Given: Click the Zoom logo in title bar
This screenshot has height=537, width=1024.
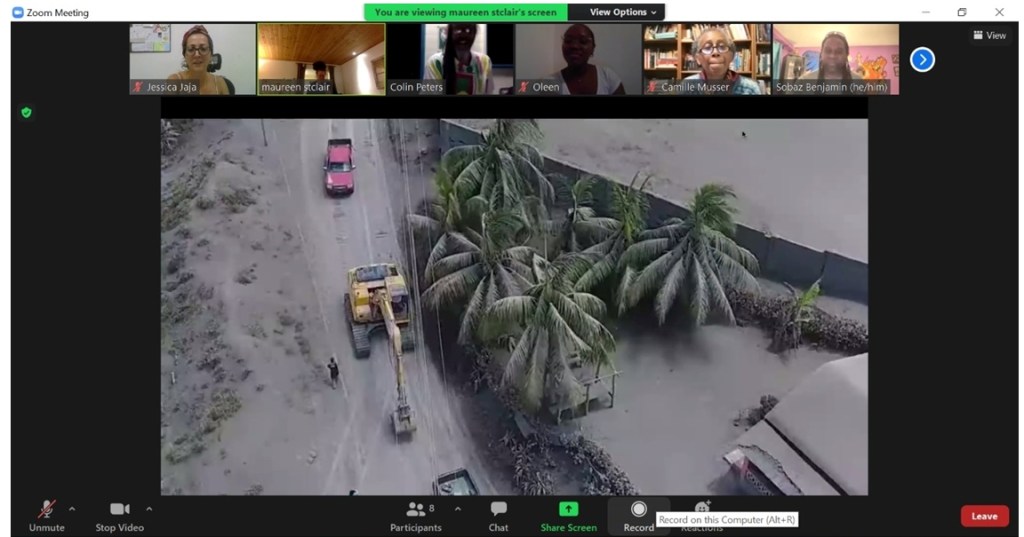Looking at the screenshot, I should (x=17, y=12).
